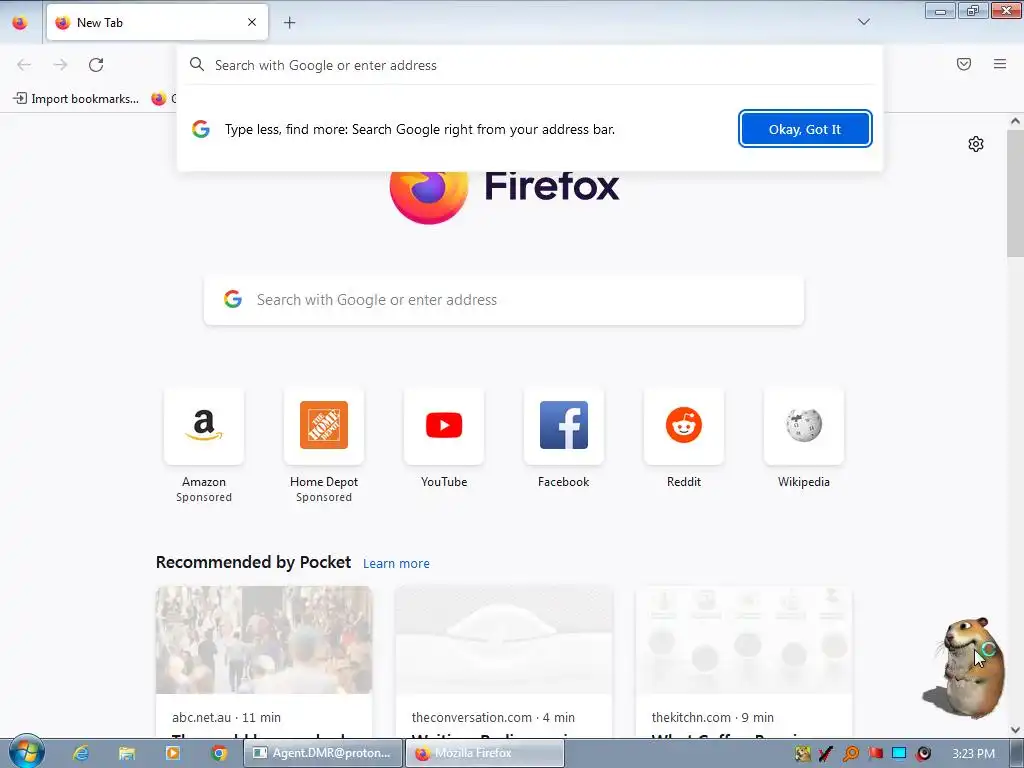This screenshot has height=768, width=1024.
Task: Launch Google Chrome from taskbar
Action: (219, 753)
